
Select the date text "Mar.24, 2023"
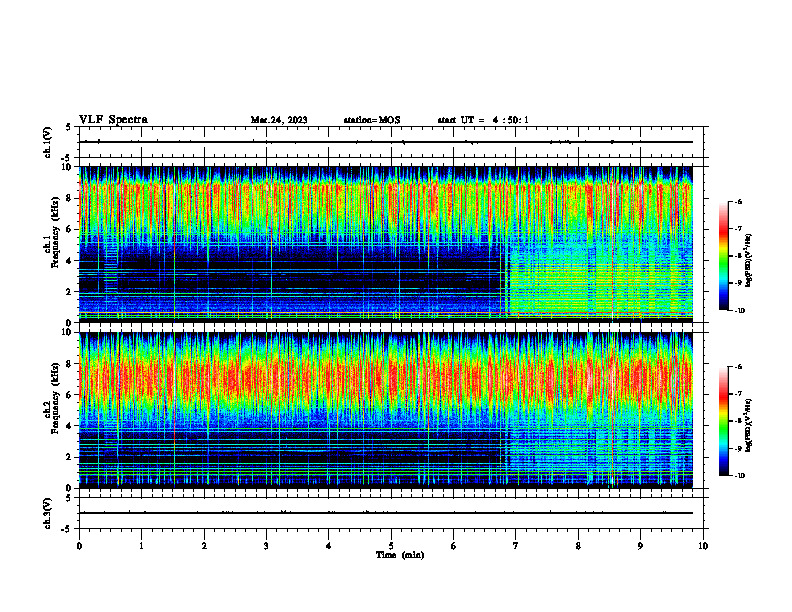279,120
